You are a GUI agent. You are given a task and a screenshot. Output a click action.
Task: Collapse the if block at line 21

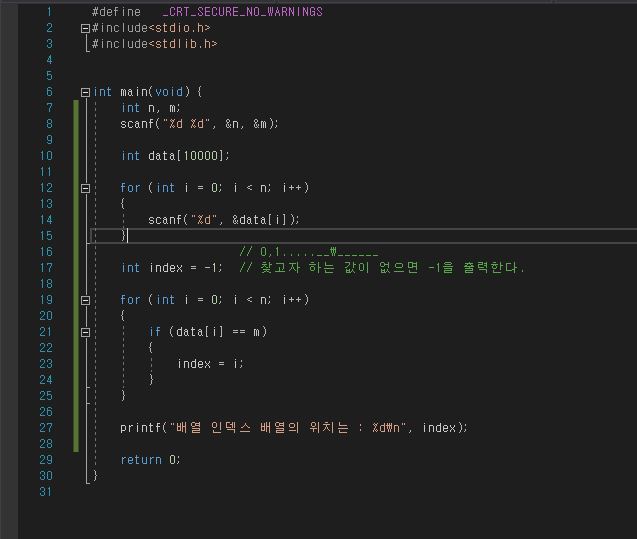coord(85,333)
